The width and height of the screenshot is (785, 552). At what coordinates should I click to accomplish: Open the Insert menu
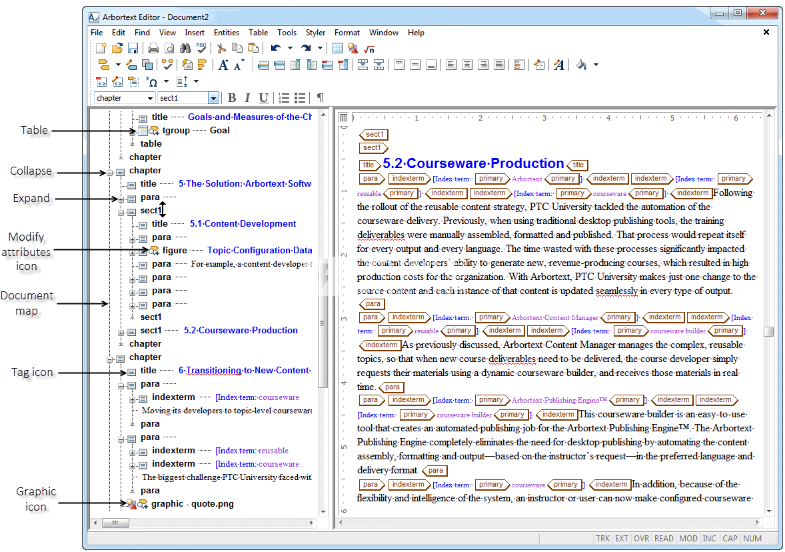tap(194, 33)
